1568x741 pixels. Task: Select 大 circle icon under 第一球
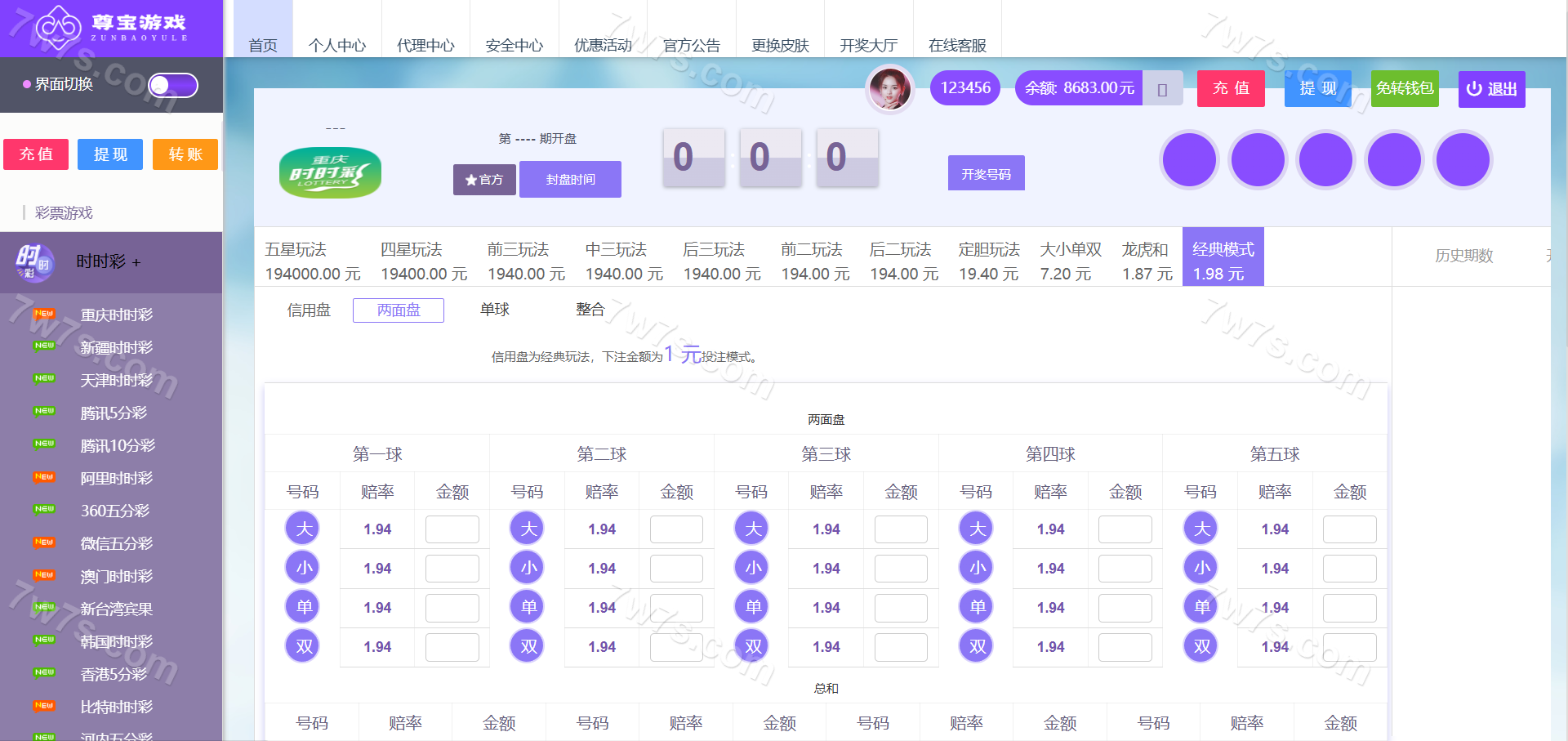[303, 529]
